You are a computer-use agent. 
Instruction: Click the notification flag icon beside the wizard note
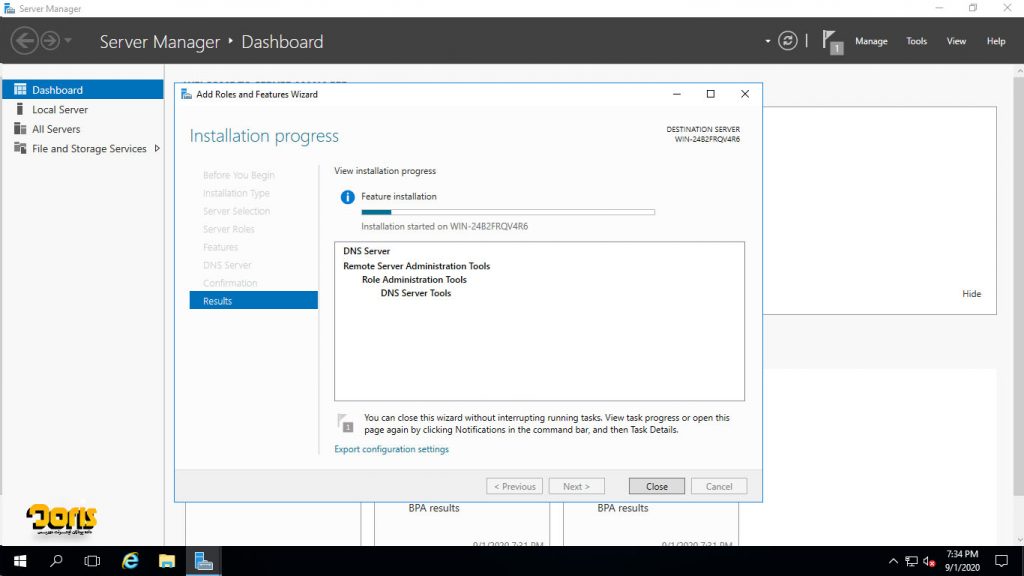coord(345,423)
